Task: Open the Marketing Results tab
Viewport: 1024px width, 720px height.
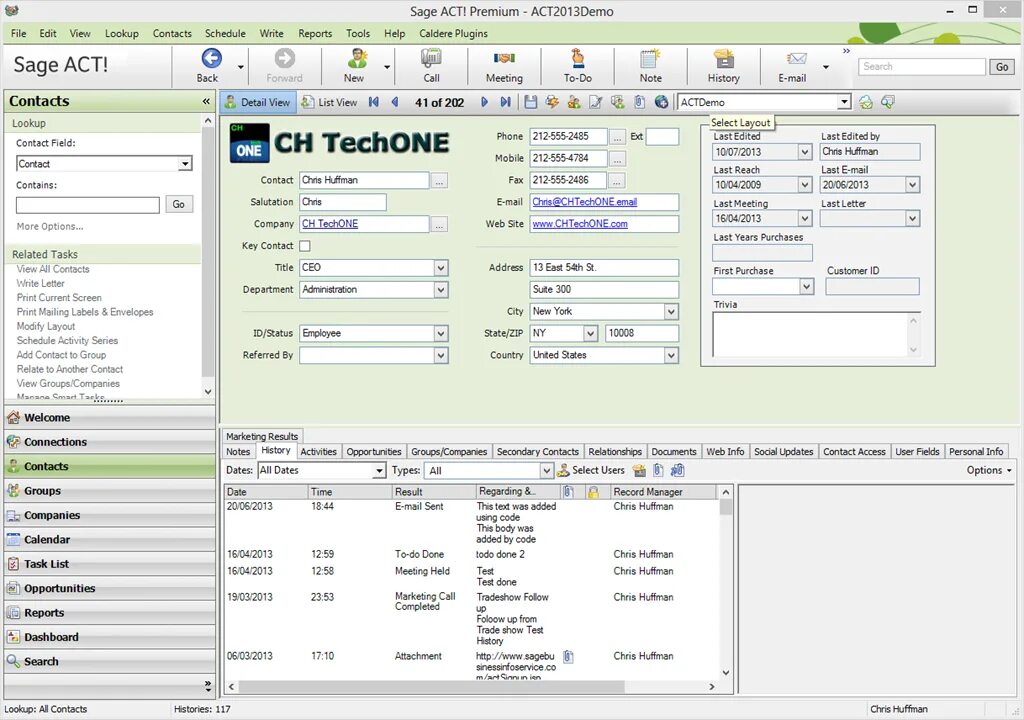Action: pos(262,436)
